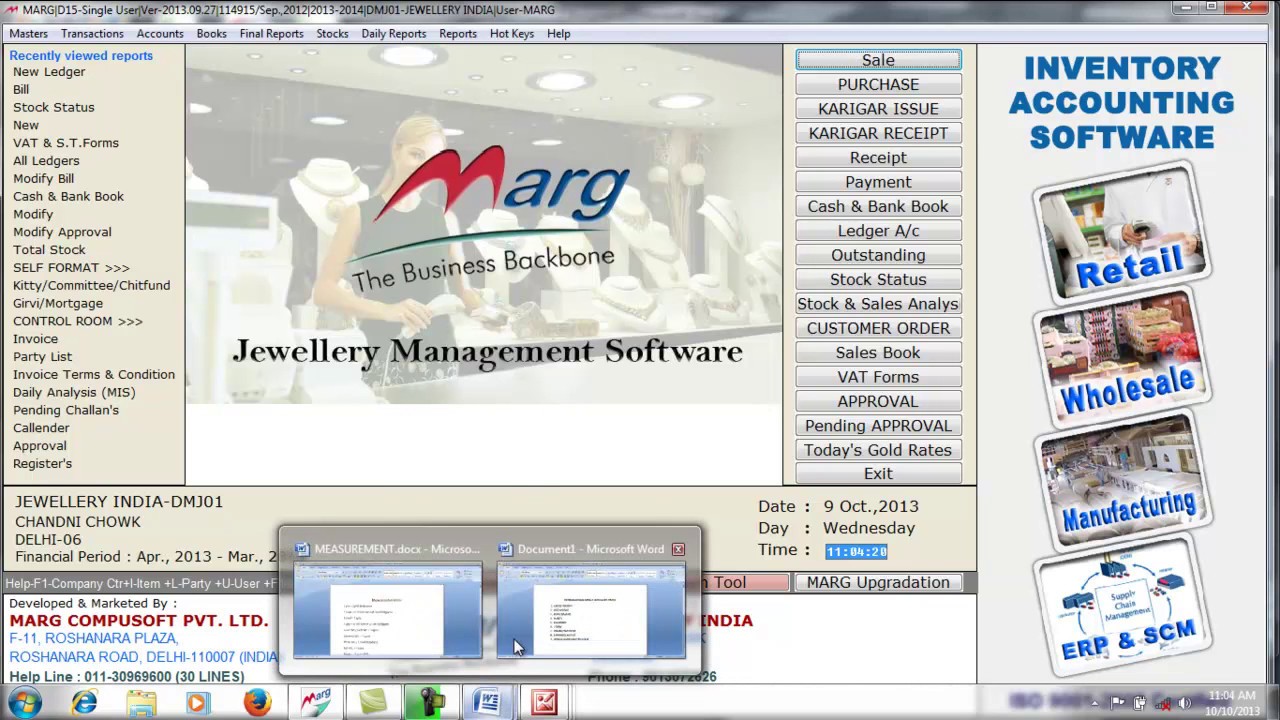Viewport: 1280px width, 720px height.
Task: Click the Microsoft Word taskbar icon
Action: pos(487,703)
